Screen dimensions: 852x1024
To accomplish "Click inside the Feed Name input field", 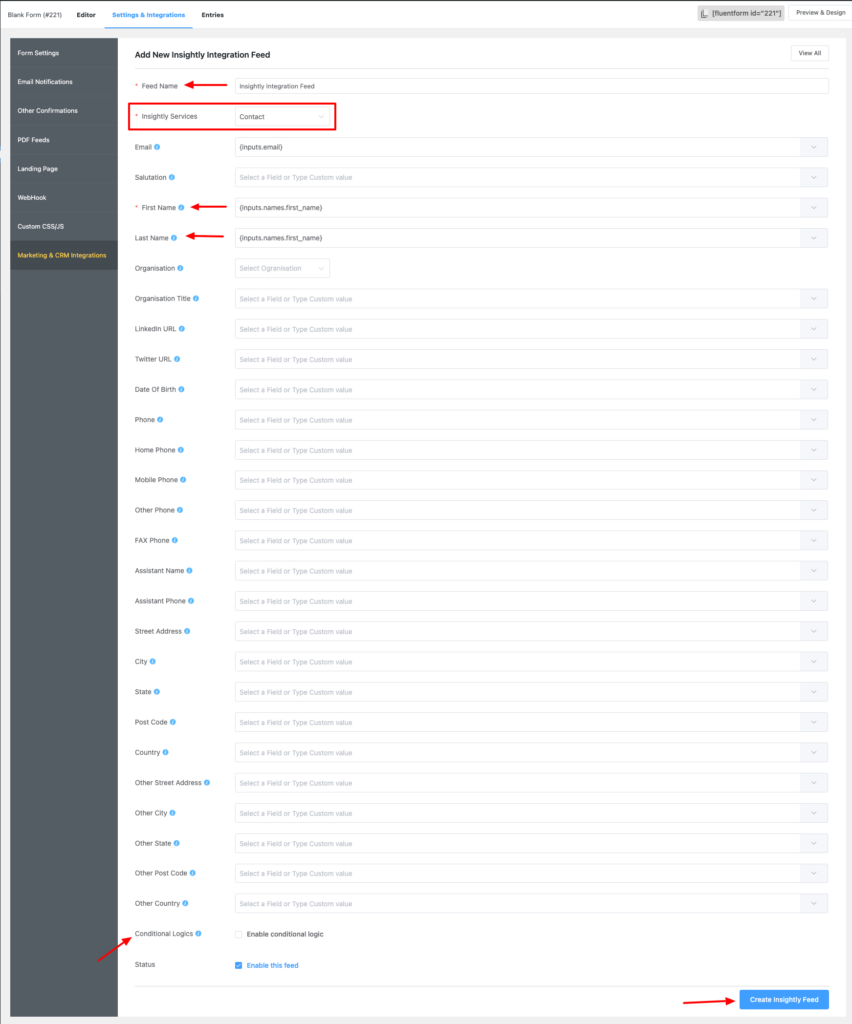I will 530,85.
